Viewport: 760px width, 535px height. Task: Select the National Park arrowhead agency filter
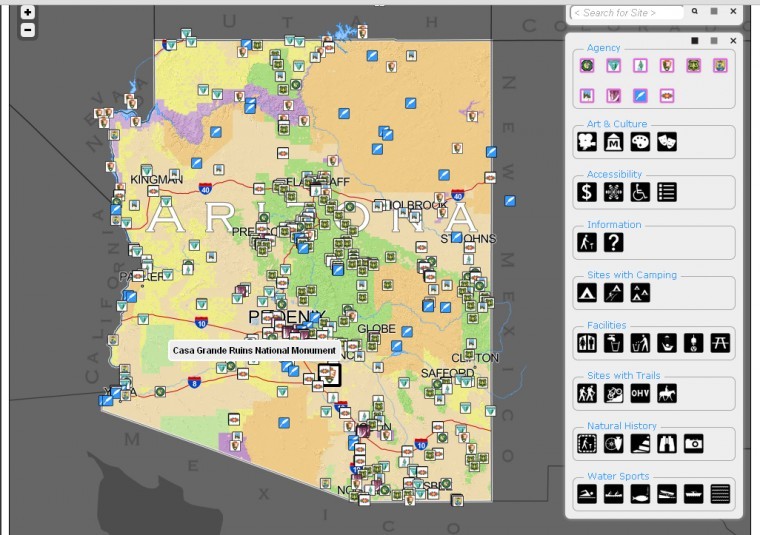(x=667, y=65)
